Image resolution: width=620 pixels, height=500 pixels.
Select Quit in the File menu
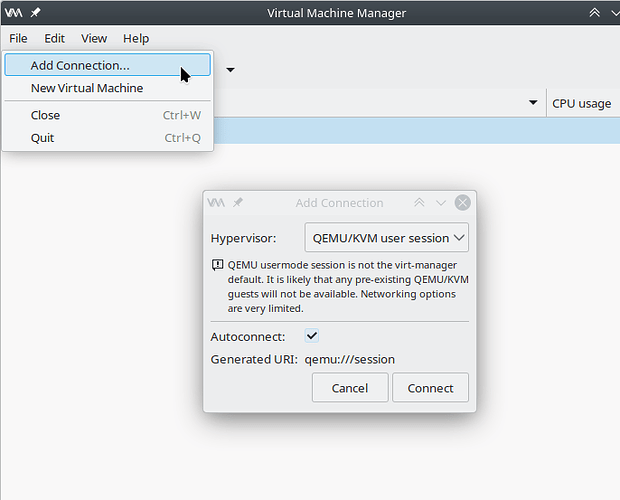[x=108, y=138]
